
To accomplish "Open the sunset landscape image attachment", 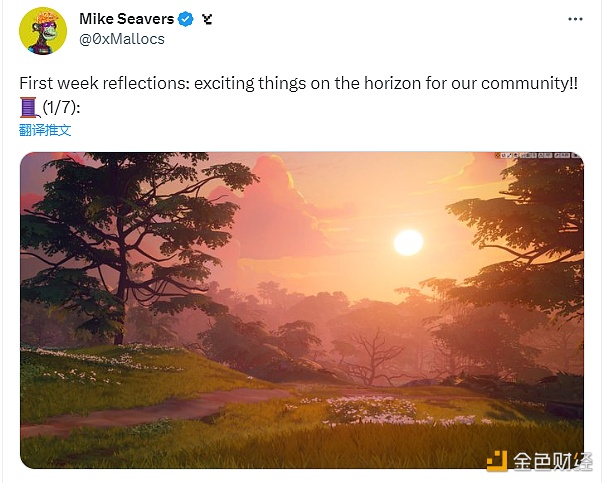I will (302, 310).
